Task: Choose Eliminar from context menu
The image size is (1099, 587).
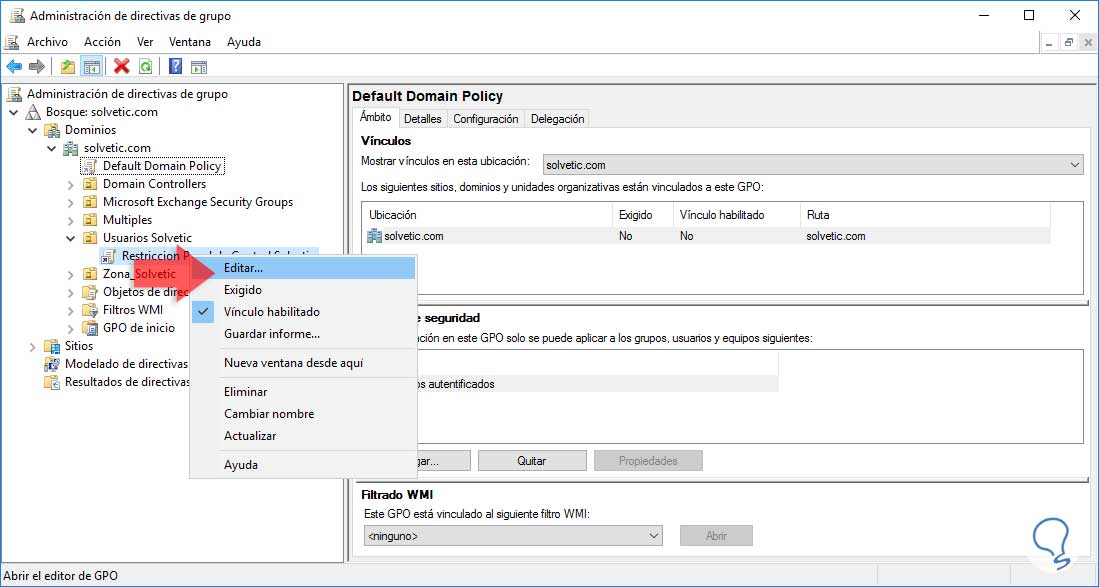Action: tap(303, 392)
